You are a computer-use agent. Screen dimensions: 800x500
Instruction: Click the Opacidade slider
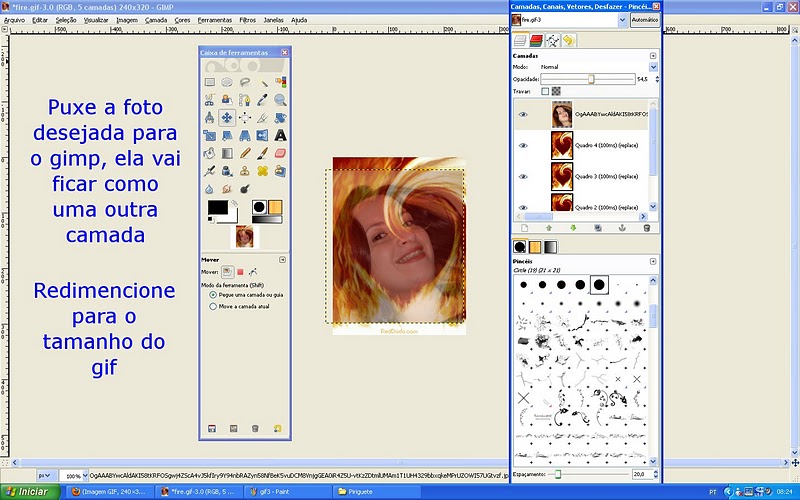[588, 79]
